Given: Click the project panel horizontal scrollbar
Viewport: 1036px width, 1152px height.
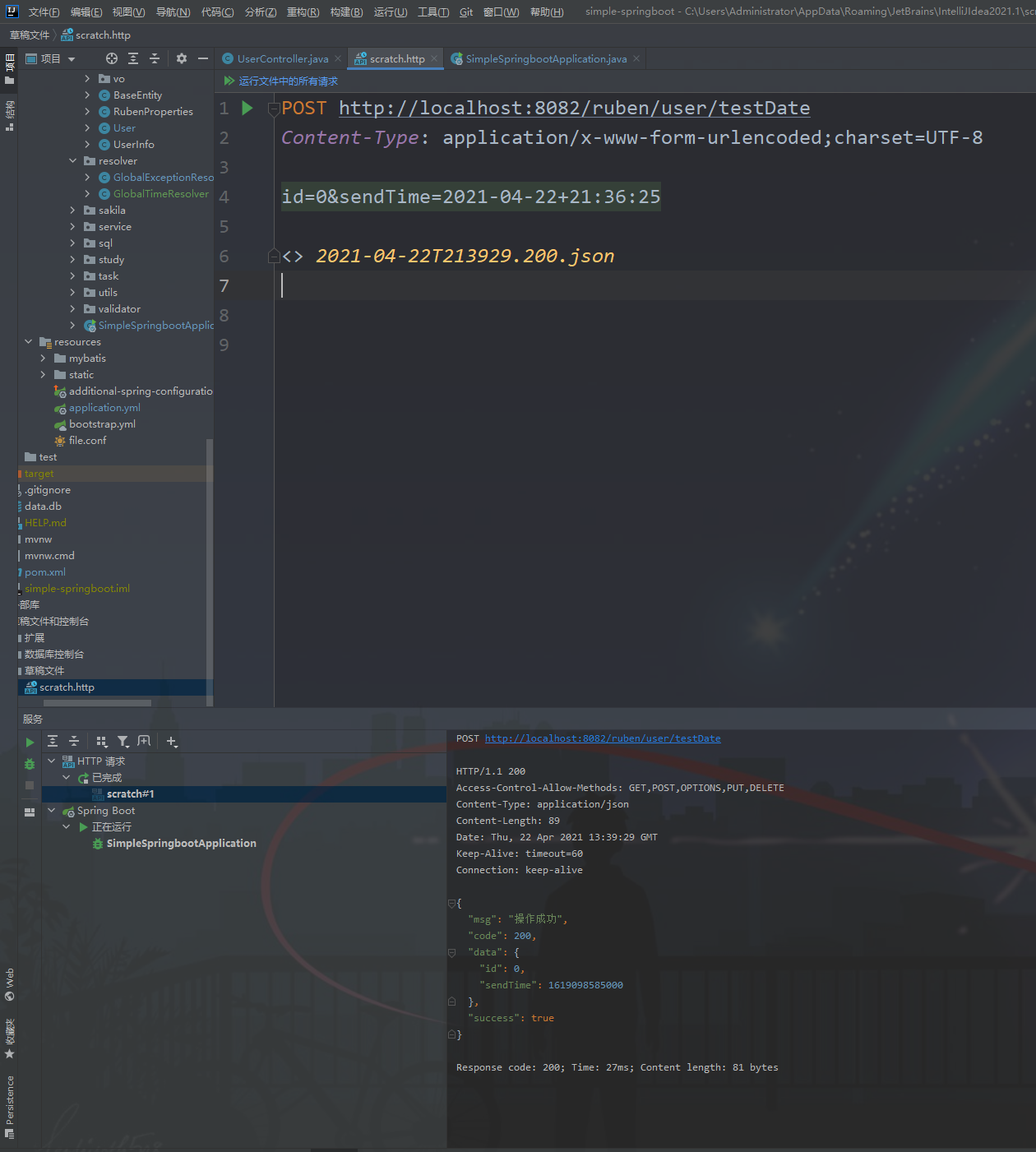Looking at the screenshot, I should (x=97, y=703).
